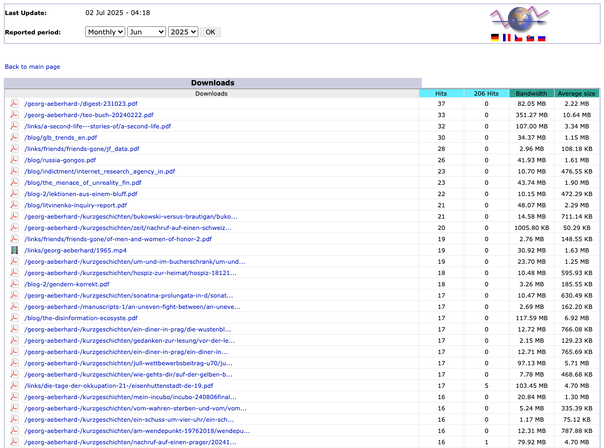Click the Bandwidth column header
This screenshot has width=604, height=448.
531,93
